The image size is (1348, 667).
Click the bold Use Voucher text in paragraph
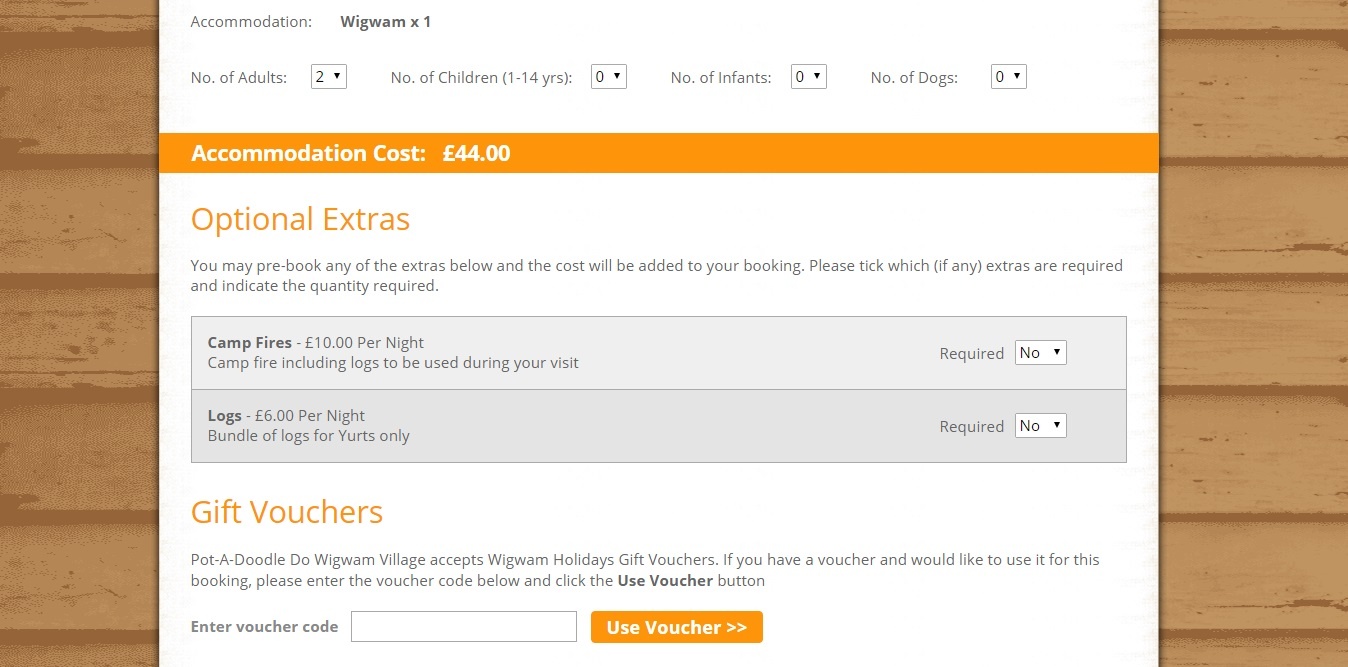click(x=665, y=580)
